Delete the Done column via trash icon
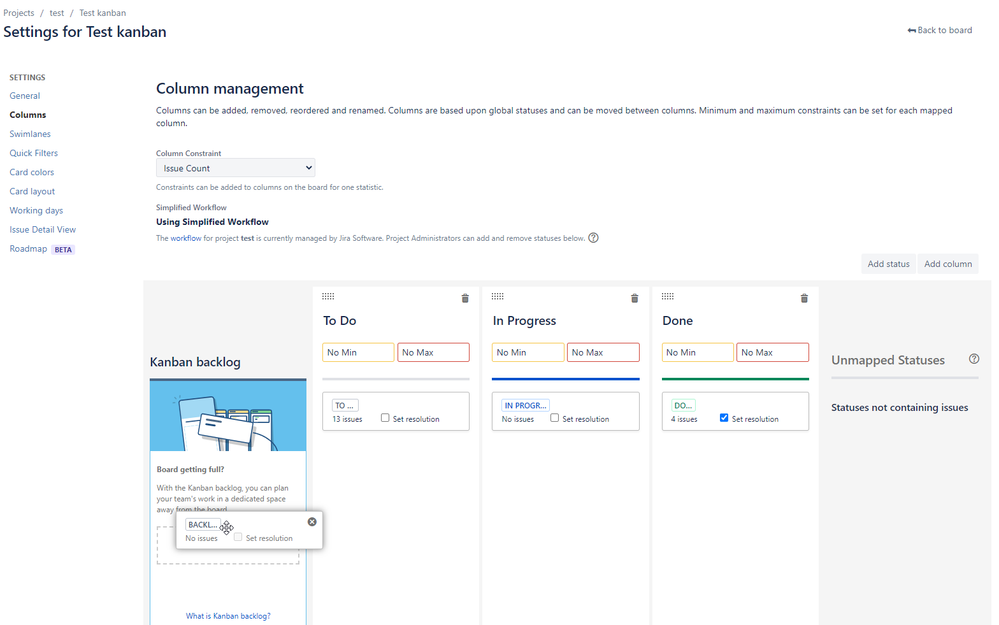 (x=804, y=298)
